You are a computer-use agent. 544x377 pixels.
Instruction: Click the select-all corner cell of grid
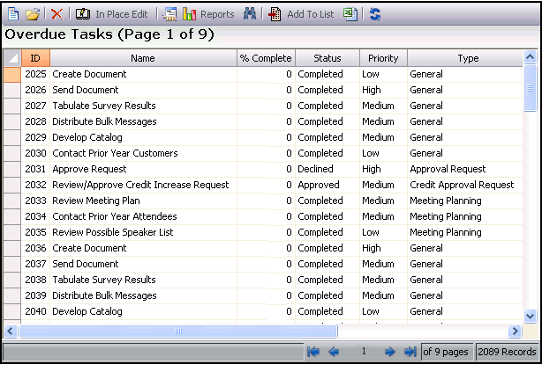[12, 58]
